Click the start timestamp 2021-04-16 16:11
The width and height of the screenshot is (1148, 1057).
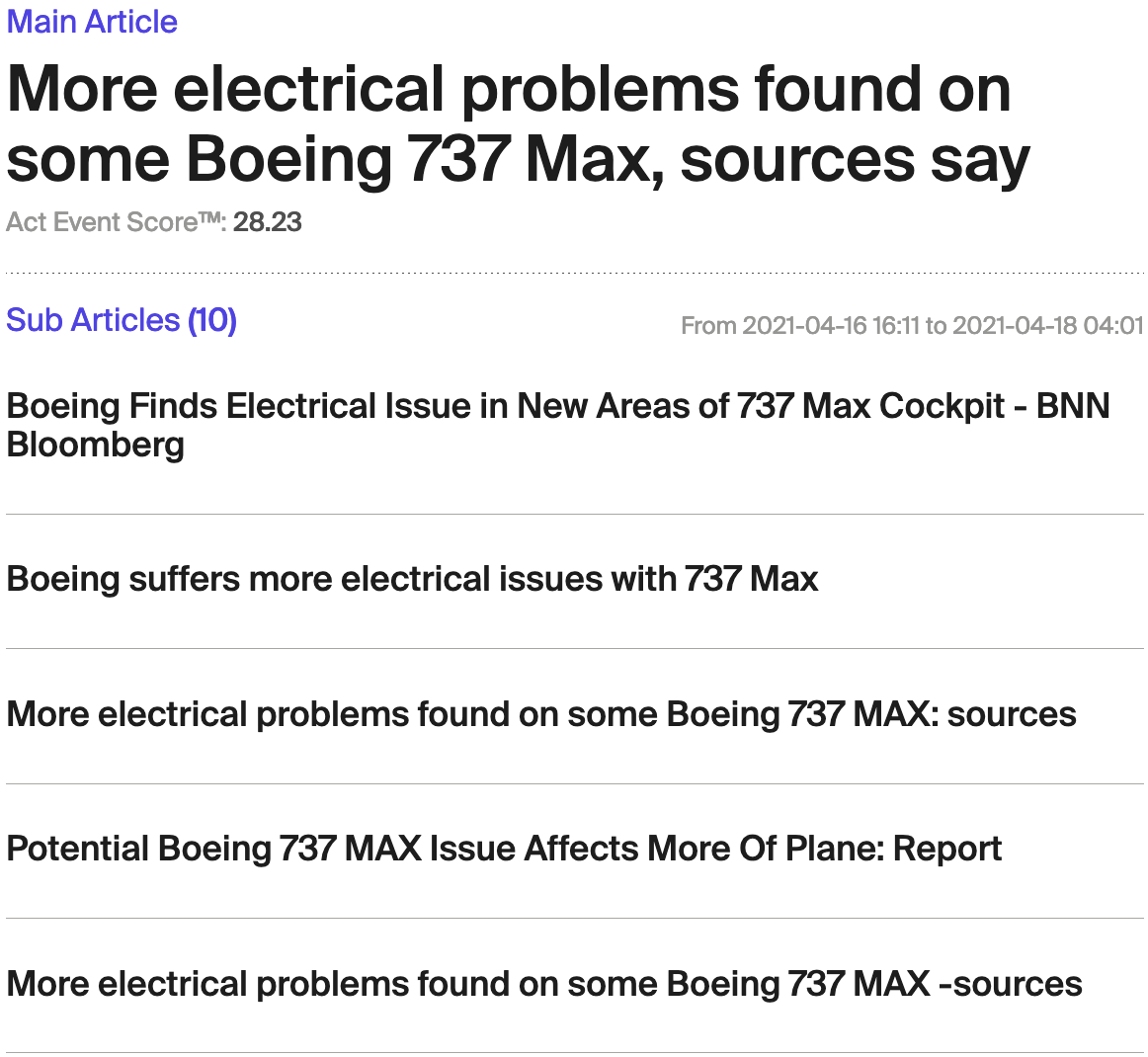830,325
